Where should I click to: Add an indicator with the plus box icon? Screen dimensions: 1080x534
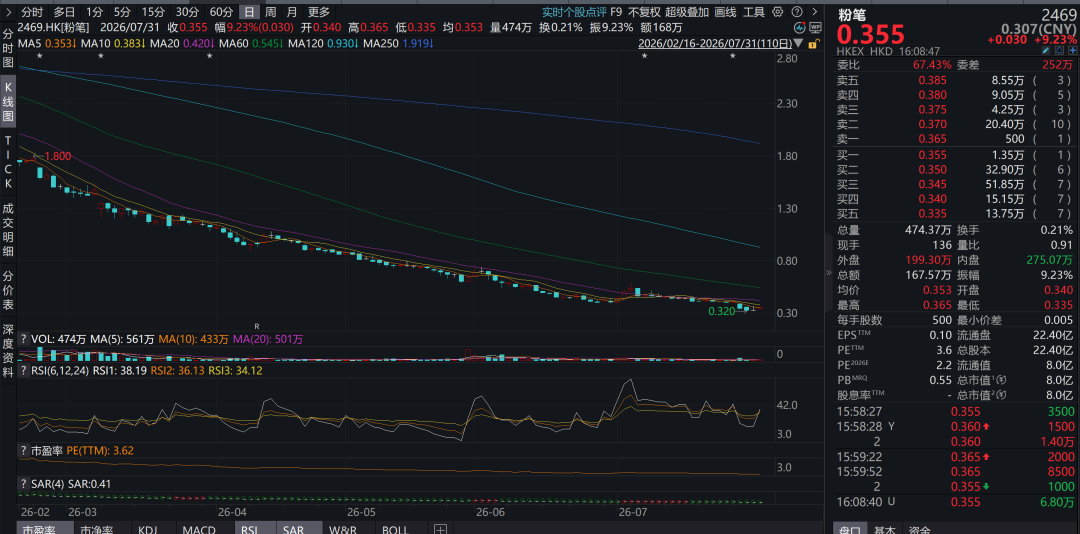tap(441, 529)
